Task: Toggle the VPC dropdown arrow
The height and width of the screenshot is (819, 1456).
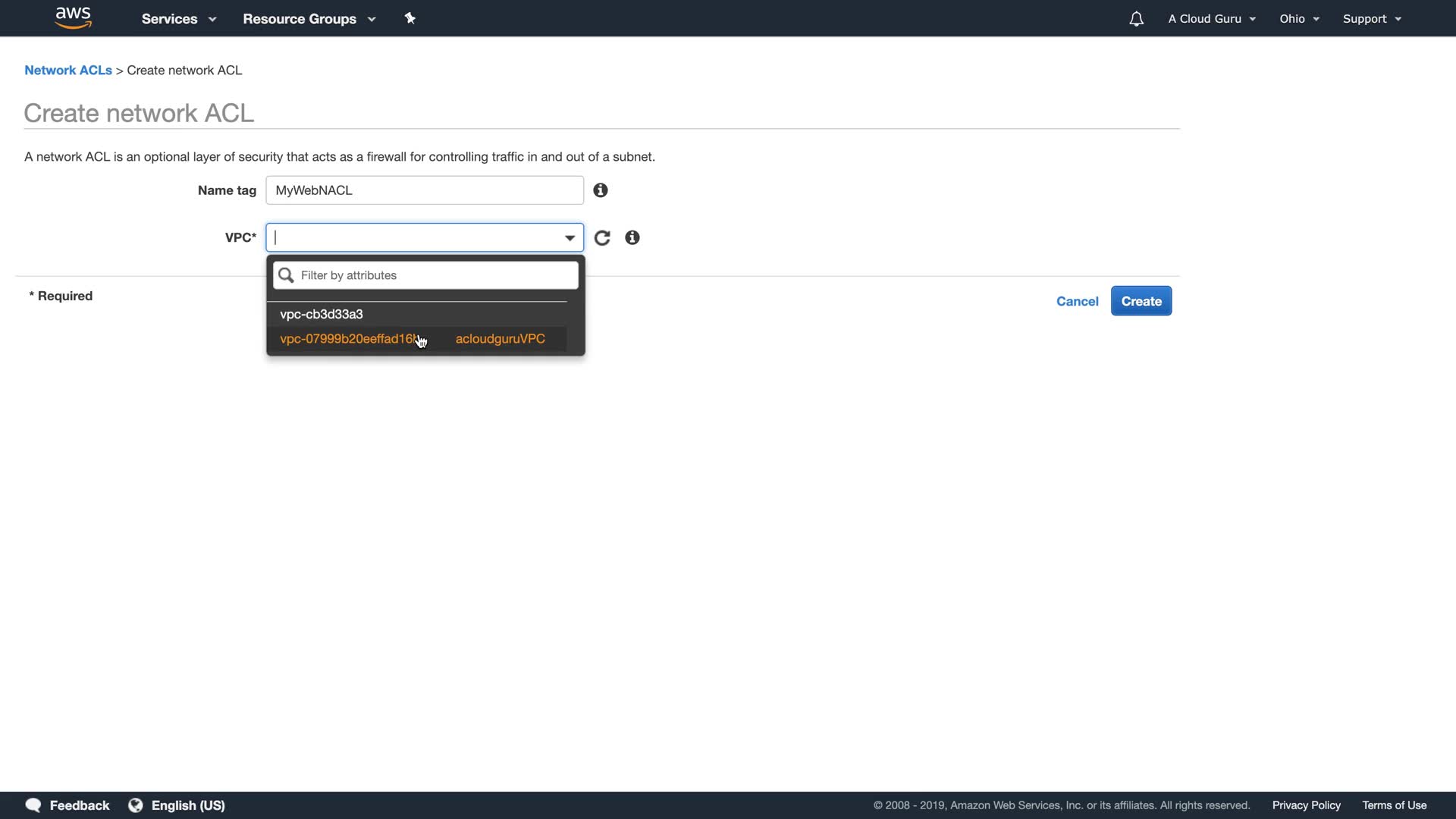Action: tap(570, 238)
